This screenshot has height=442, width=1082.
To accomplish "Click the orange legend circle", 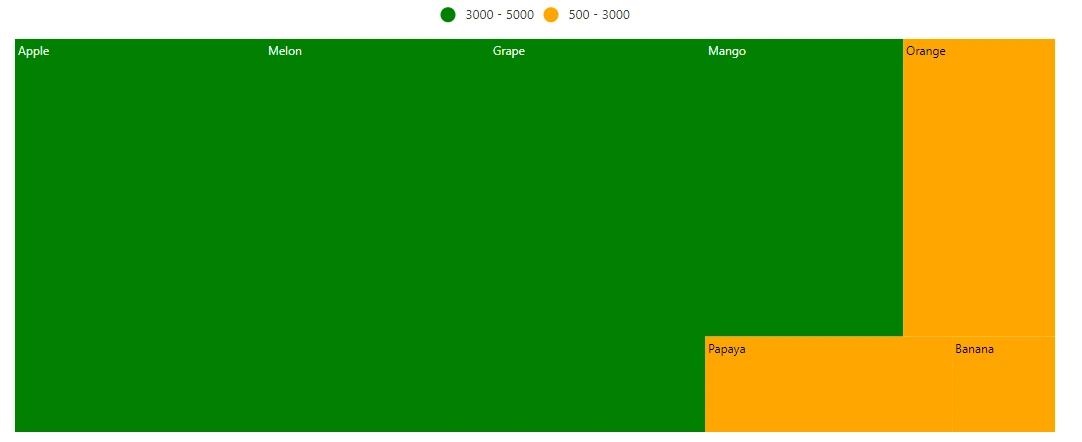I will click(551, 14).
